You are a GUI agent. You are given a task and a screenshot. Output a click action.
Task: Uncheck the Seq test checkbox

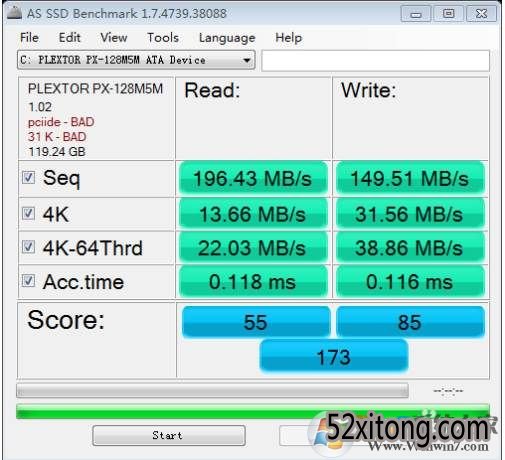[28, 177]
